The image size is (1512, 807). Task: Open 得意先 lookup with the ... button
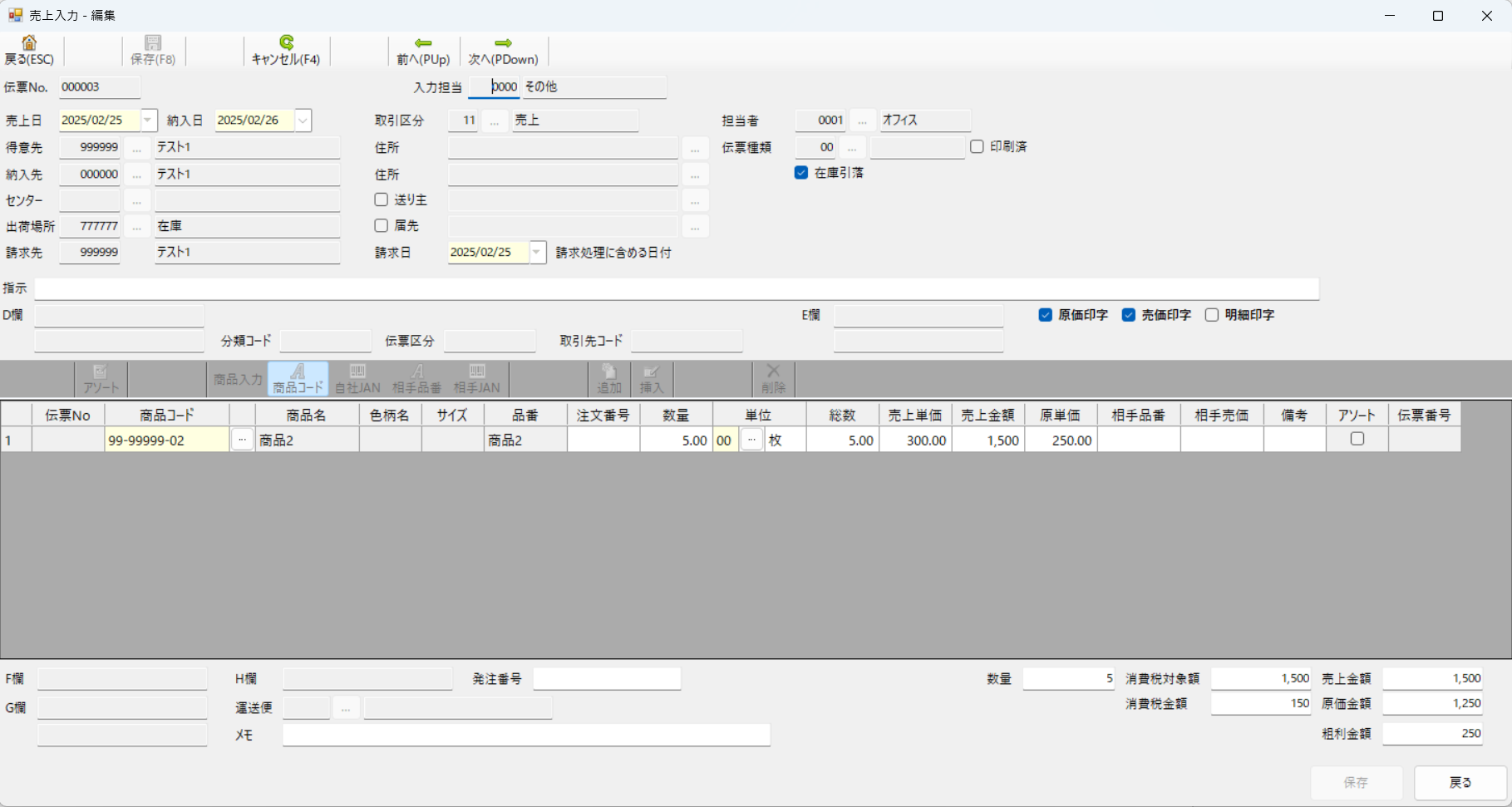137,148
